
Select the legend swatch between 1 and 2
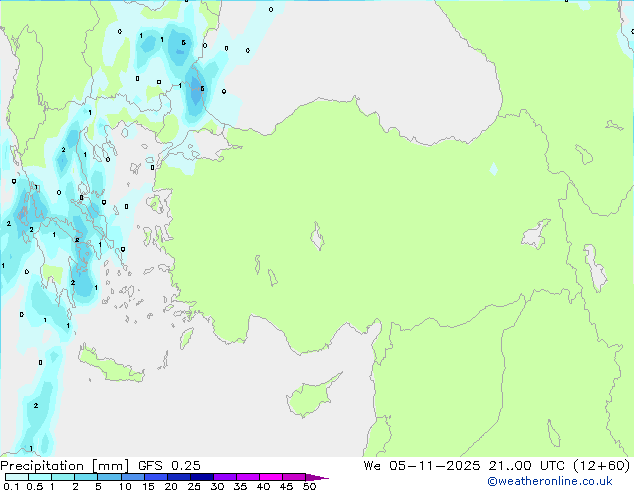pyautogui.click(x=63, y=477)
